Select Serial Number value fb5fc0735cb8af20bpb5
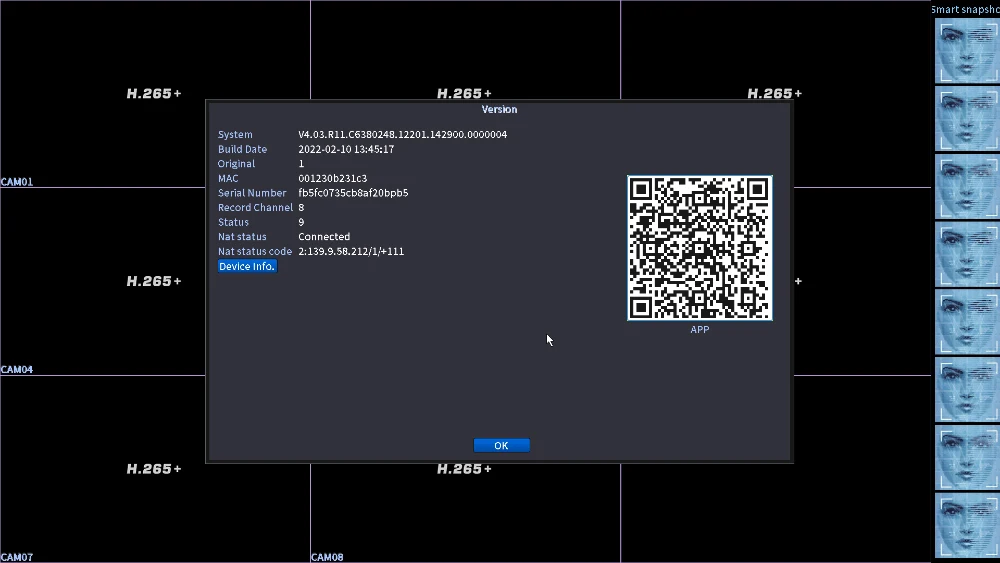 pyautogui.click(x=353, y=193)
